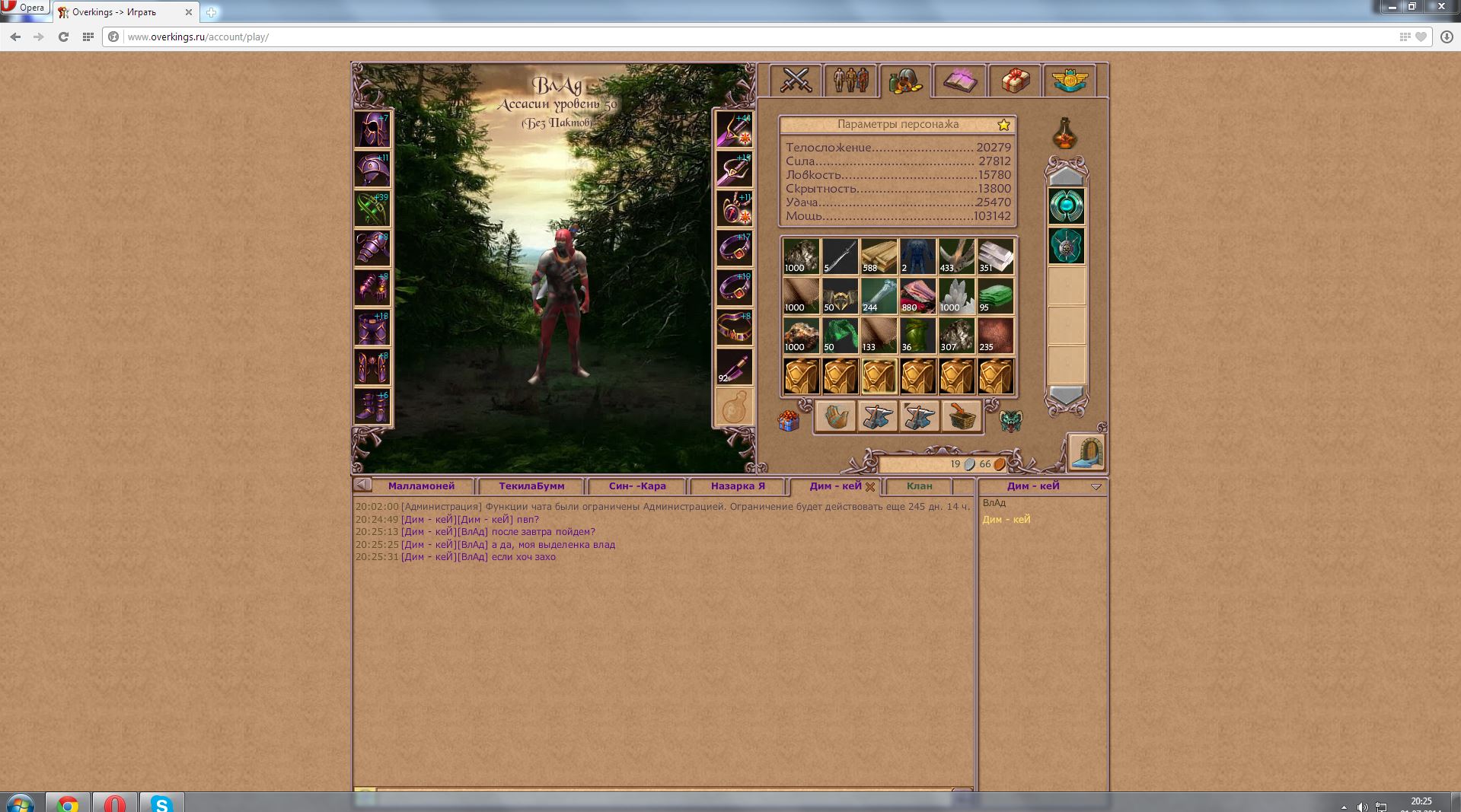
Task: Select the silver ingots stack of 351
Action: coord(996,256)
